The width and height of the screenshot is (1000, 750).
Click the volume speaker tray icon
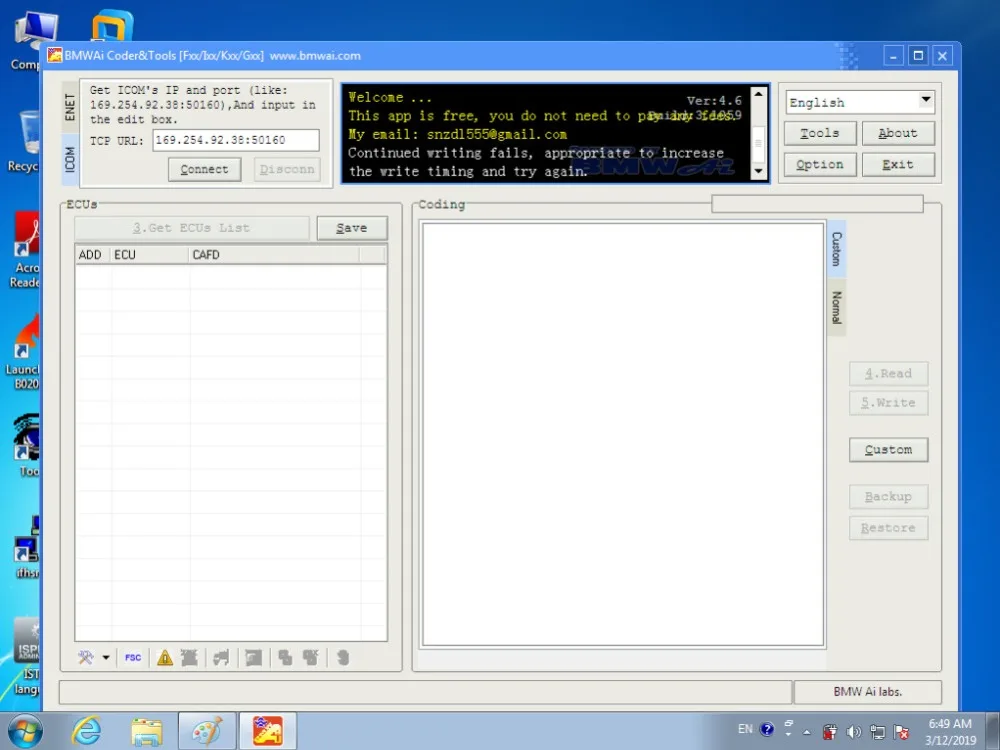pos(854,731)
